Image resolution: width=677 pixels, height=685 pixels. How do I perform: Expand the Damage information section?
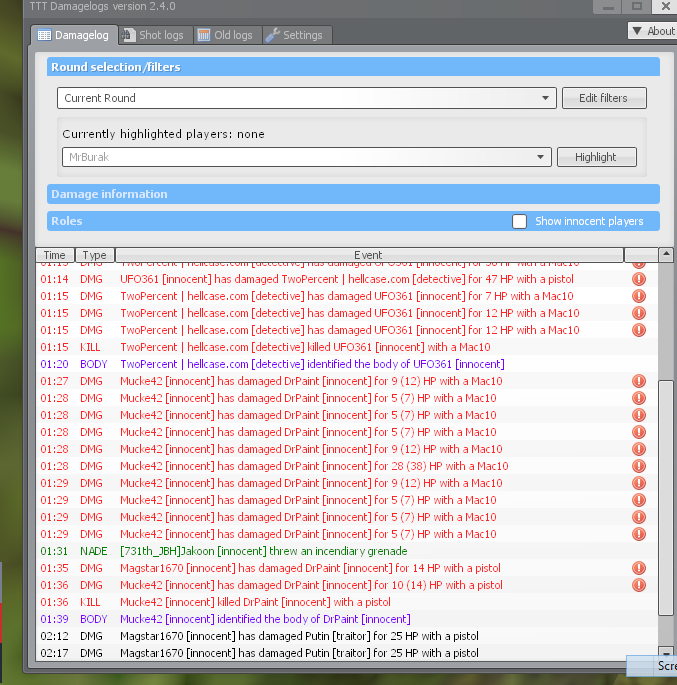[353, 194]
